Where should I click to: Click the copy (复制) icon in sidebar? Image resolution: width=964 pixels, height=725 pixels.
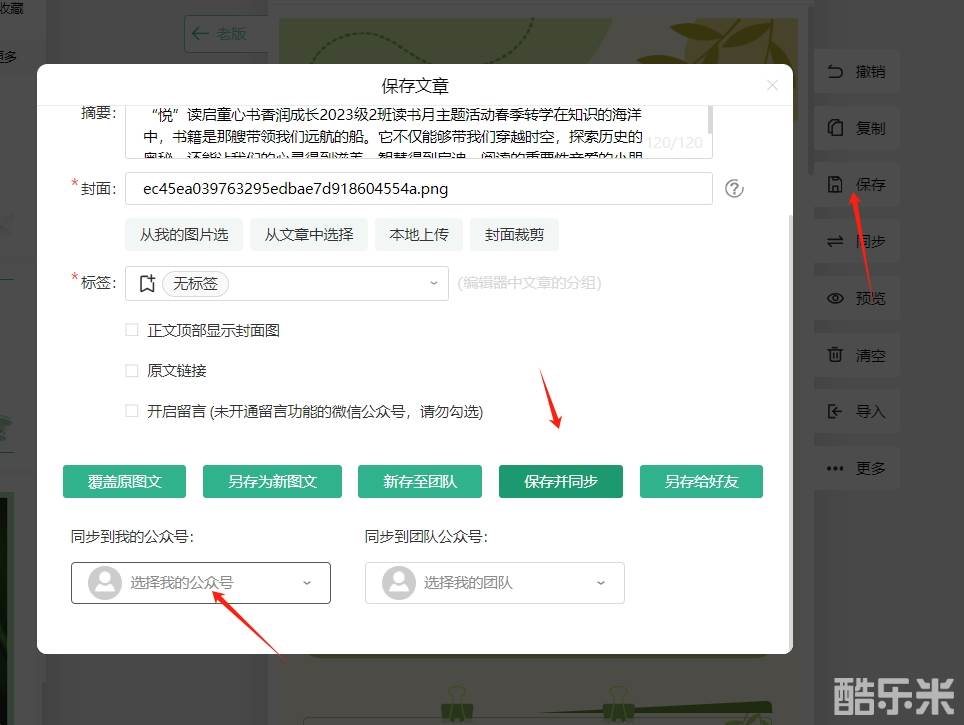(835, 129)
